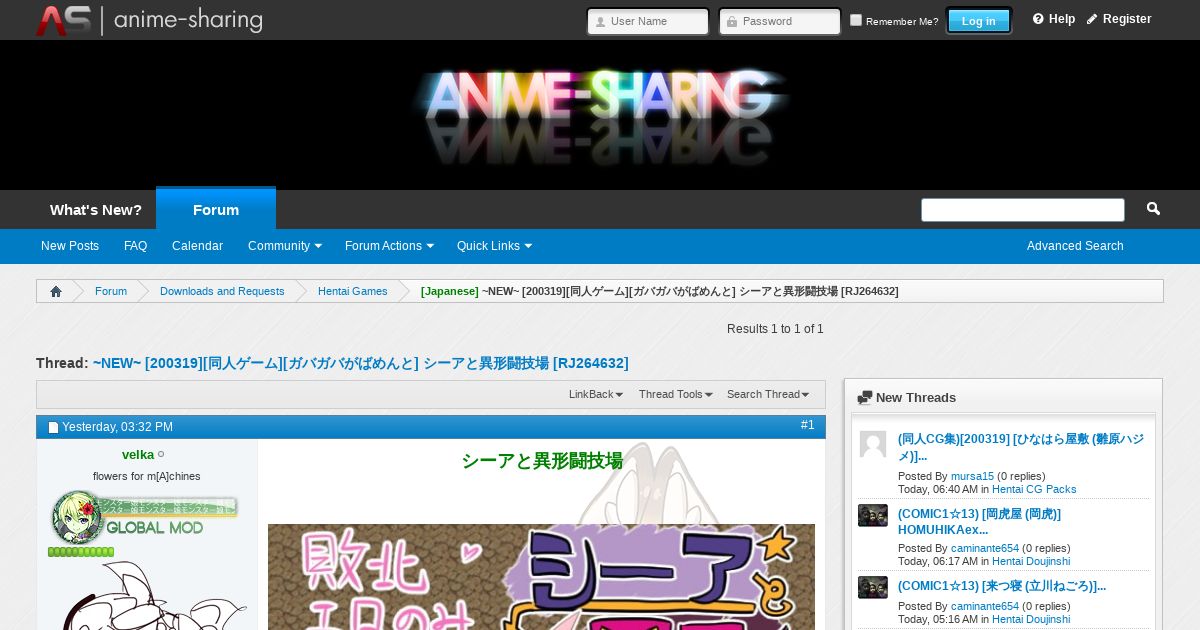Viewport: 1200px width, 630px height.
Task: Click the [Japanese] prefix in breadcrumb
Action: (x=450, y=291)
